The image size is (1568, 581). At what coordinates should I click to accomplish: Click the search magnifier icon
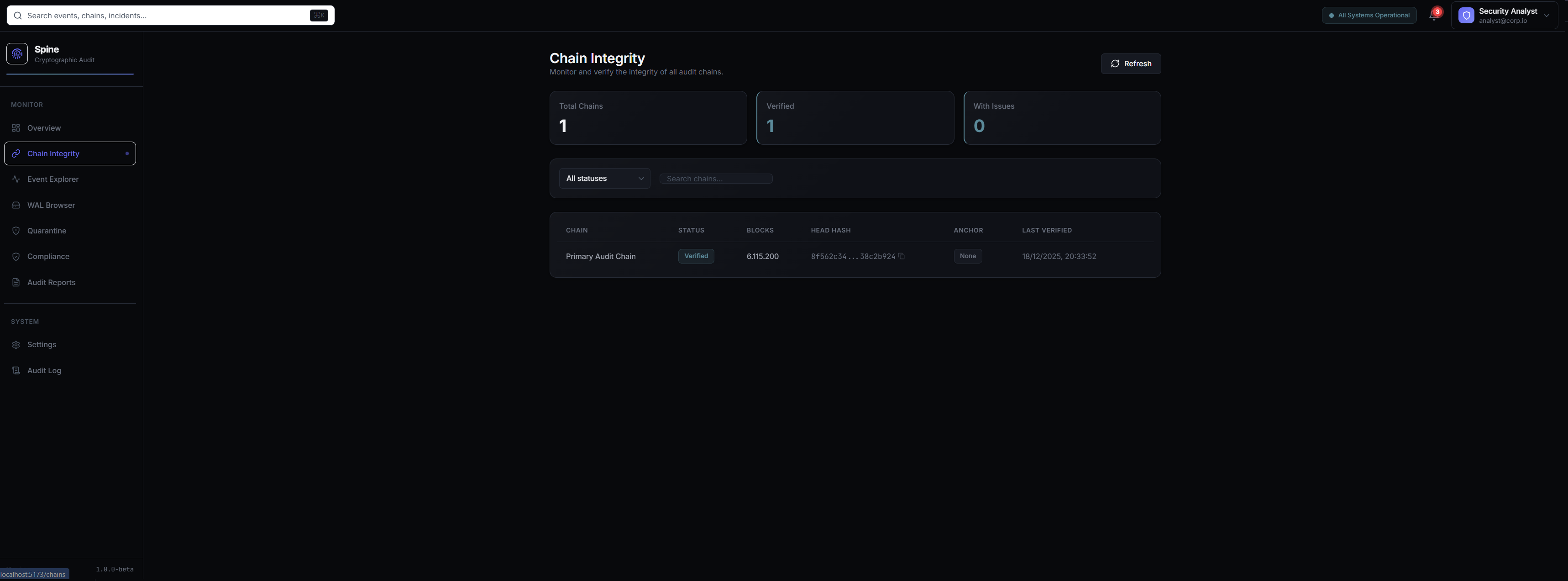tap(18, 15)
